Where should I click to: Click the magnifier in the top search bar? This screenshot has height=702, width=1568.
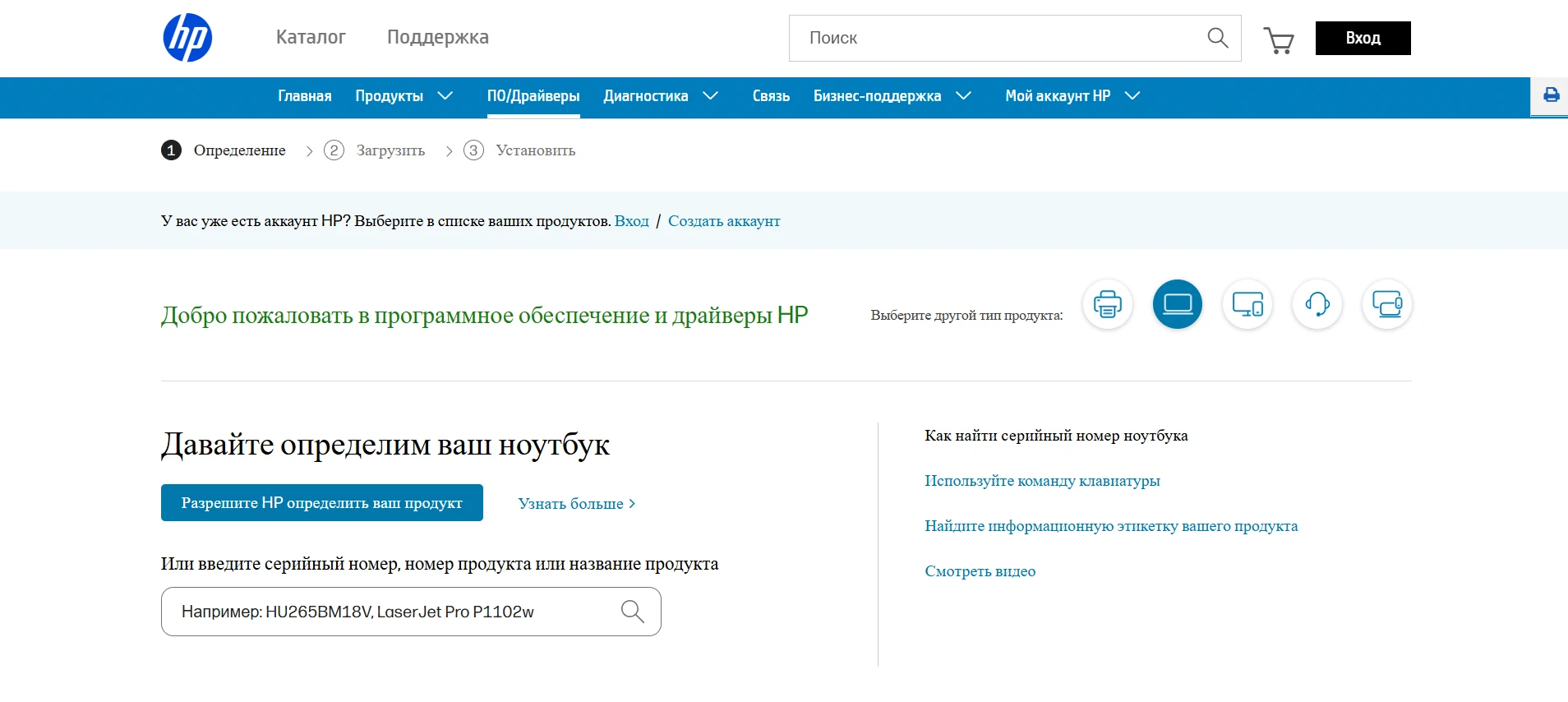1217,38
